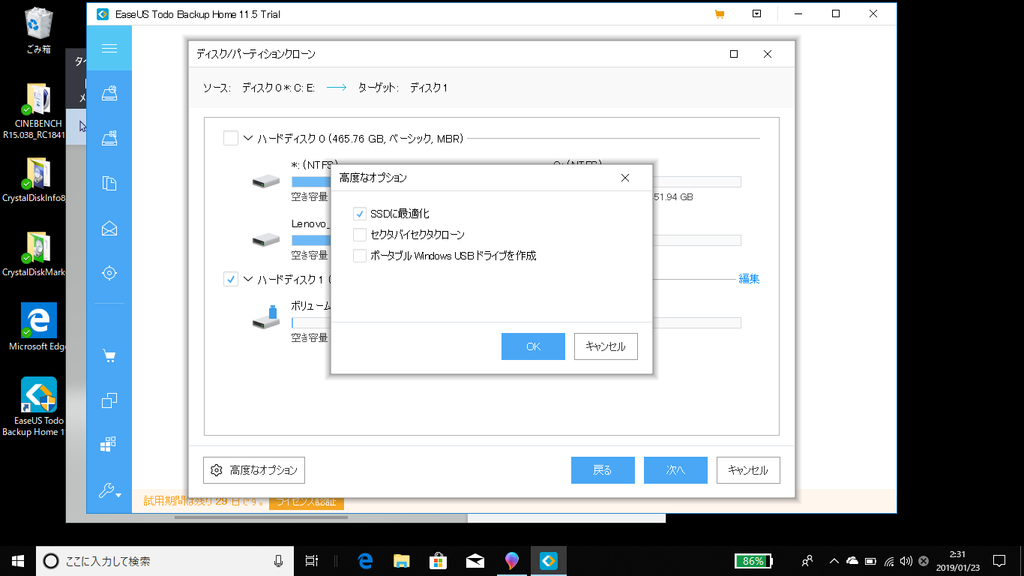
Task: Open the sidebar hamburger navigation menu
Action: tap(109, 48)
